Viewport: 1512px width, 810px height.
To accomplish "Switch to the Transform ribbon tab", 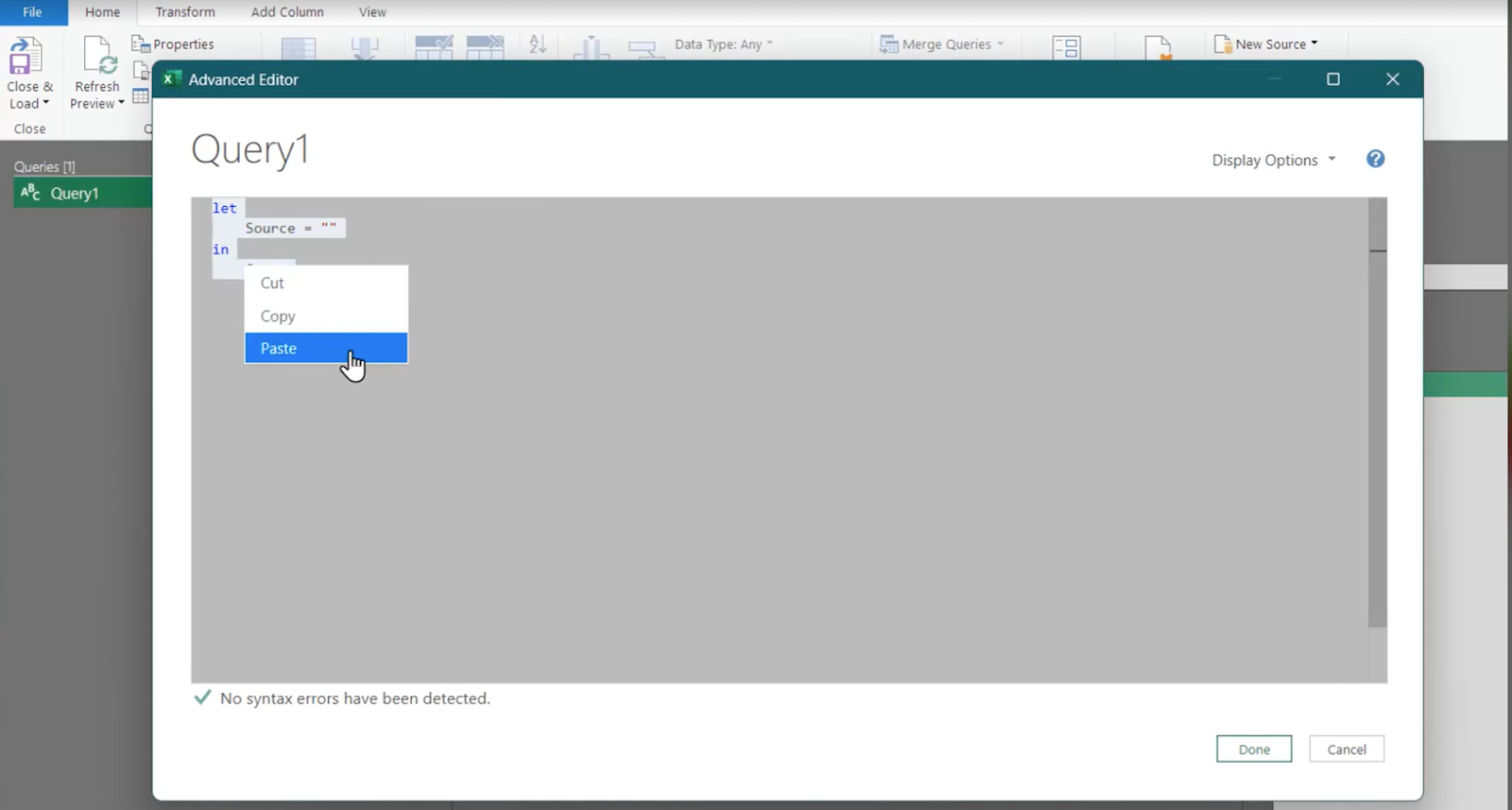I will click(x=185, y=12).
